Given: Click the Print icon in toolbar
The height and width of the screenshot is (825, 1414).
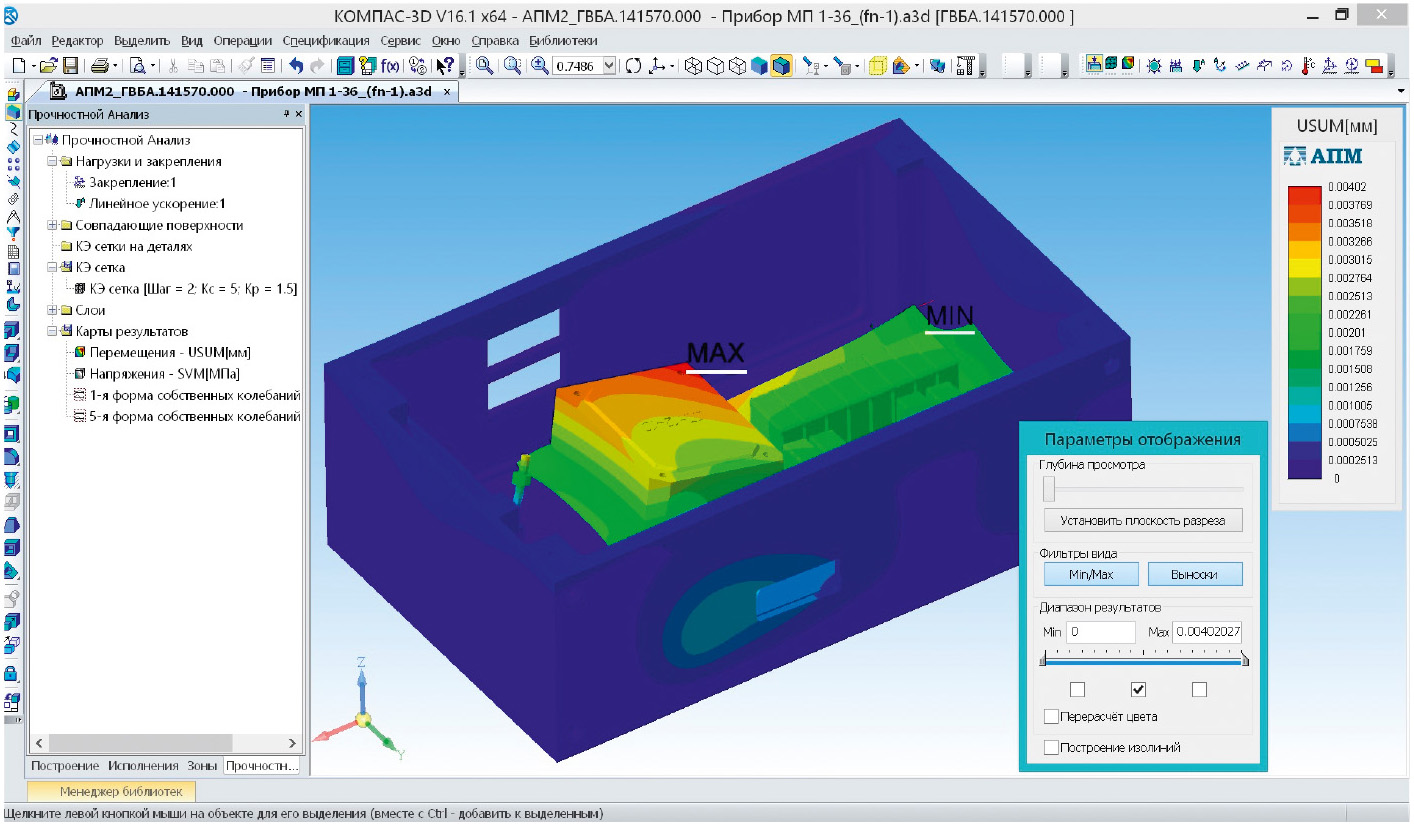Looking at the screenshot, I should click(99, 66).
